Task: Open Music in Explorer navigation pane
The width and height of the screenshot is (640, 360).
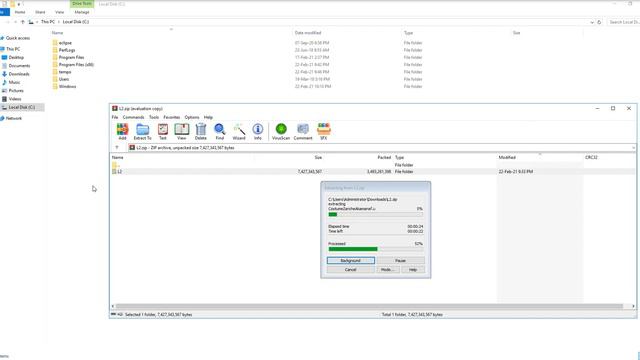Action: click(14, 82)
